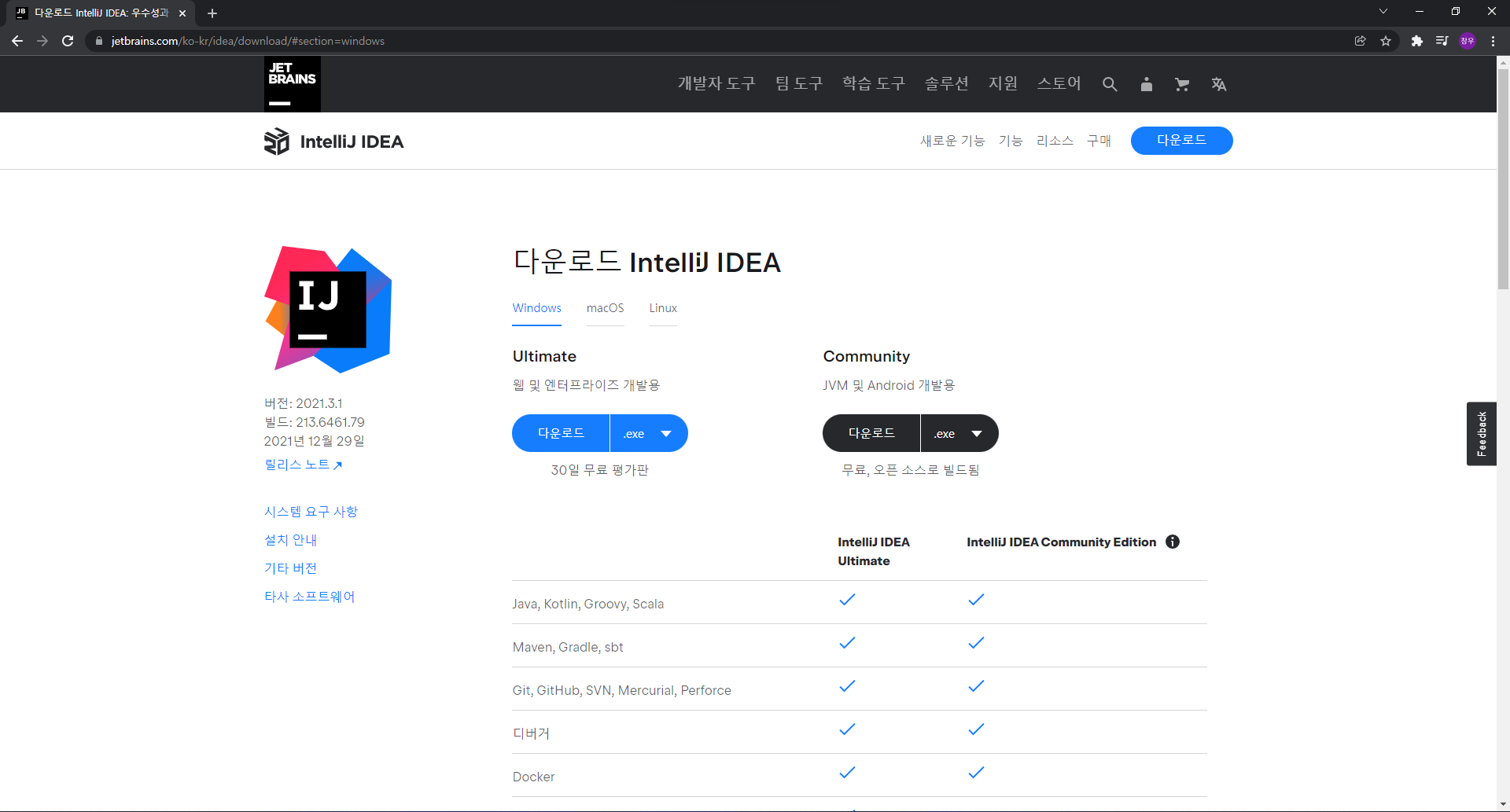Click the Ultimate checkmark for Docker row
This screenshot has height=812, width=1510.
pyautogui.click(x=847, y=773)
